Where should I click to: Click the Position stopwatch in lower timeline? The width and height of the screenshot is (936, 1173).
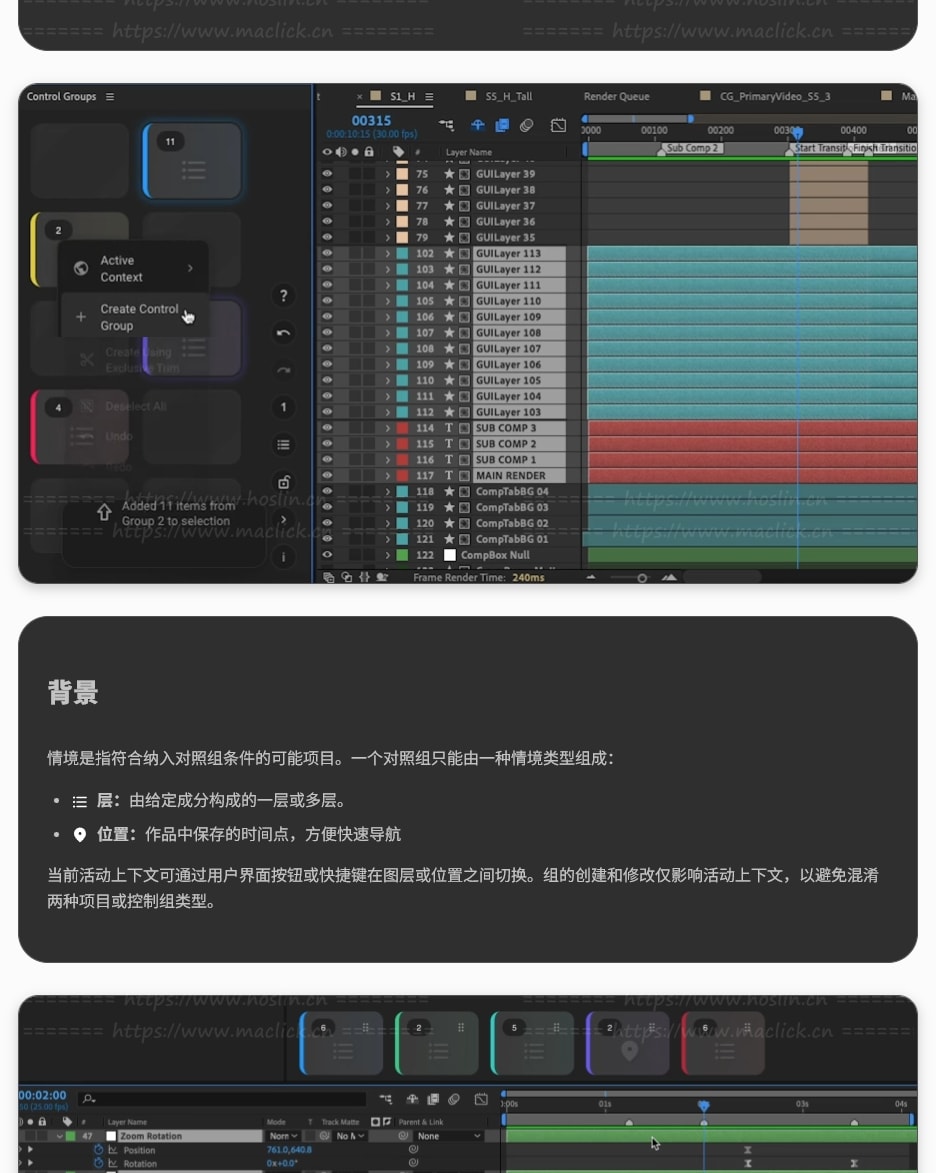pos(98,1149)
